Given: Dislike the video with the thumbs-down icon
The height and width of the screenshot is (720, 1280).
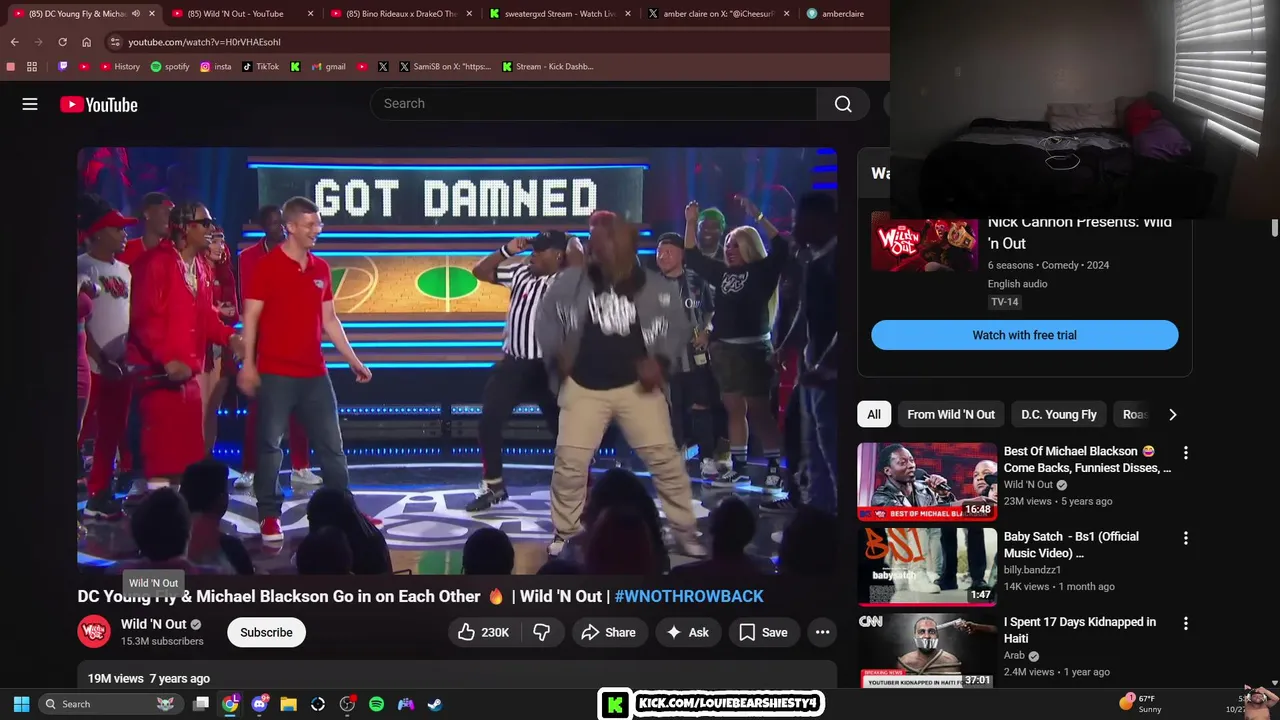Looking at the screenshot, I should [x=542, y=632].
